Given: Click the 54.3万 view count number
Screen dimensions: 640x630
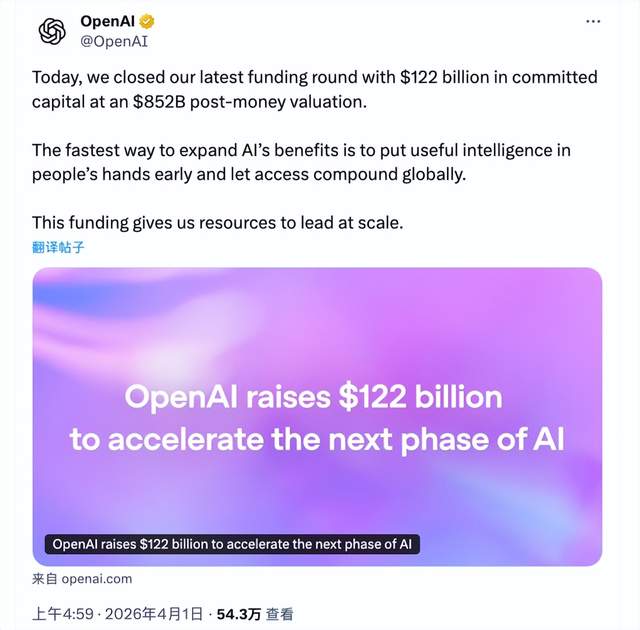Looking at the screenshot, I should (x=238, y=613).
